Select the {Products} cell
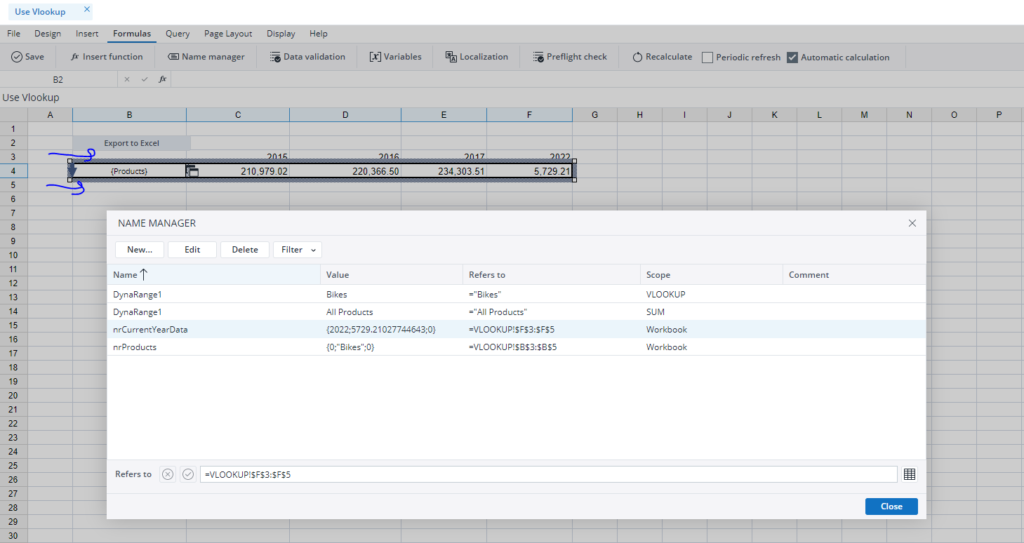This screenshot has height=543, width=1024. coord(129,171)
